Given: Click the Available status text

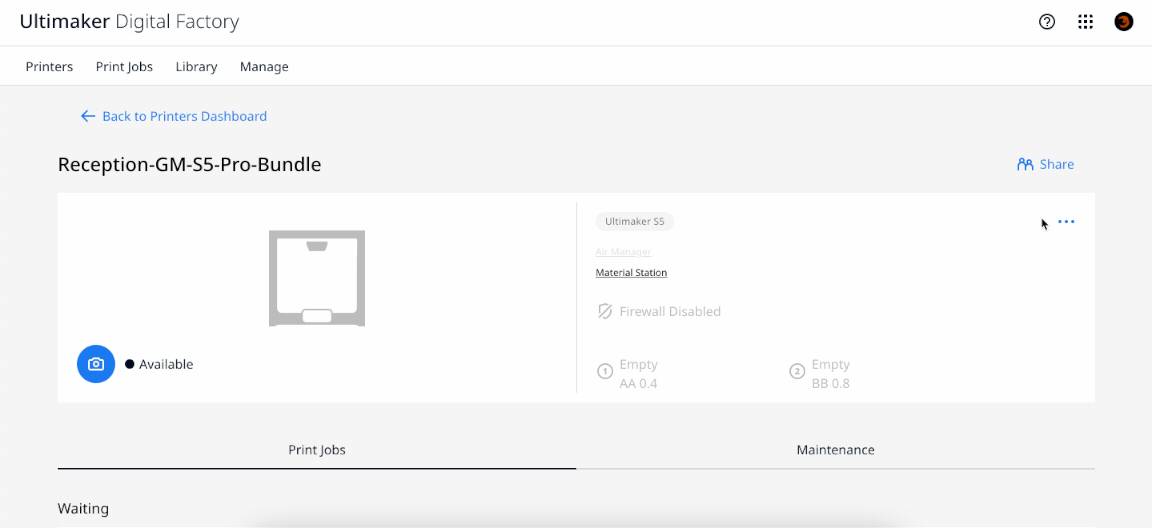Looking at the screenshot, I should 166,364.
